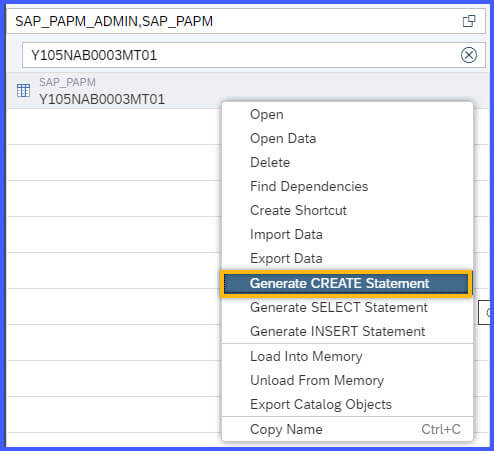Click the schema selection popup icon
This screenshot has width=494, height=451.
[469, 21]
